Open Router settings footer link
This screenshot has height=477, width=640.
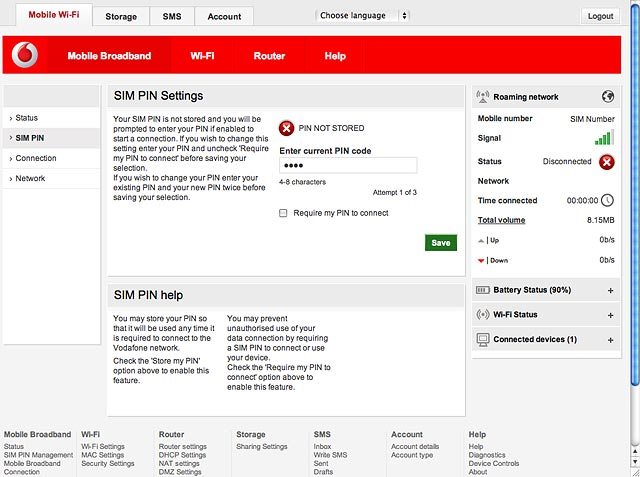tap(183, 446)
